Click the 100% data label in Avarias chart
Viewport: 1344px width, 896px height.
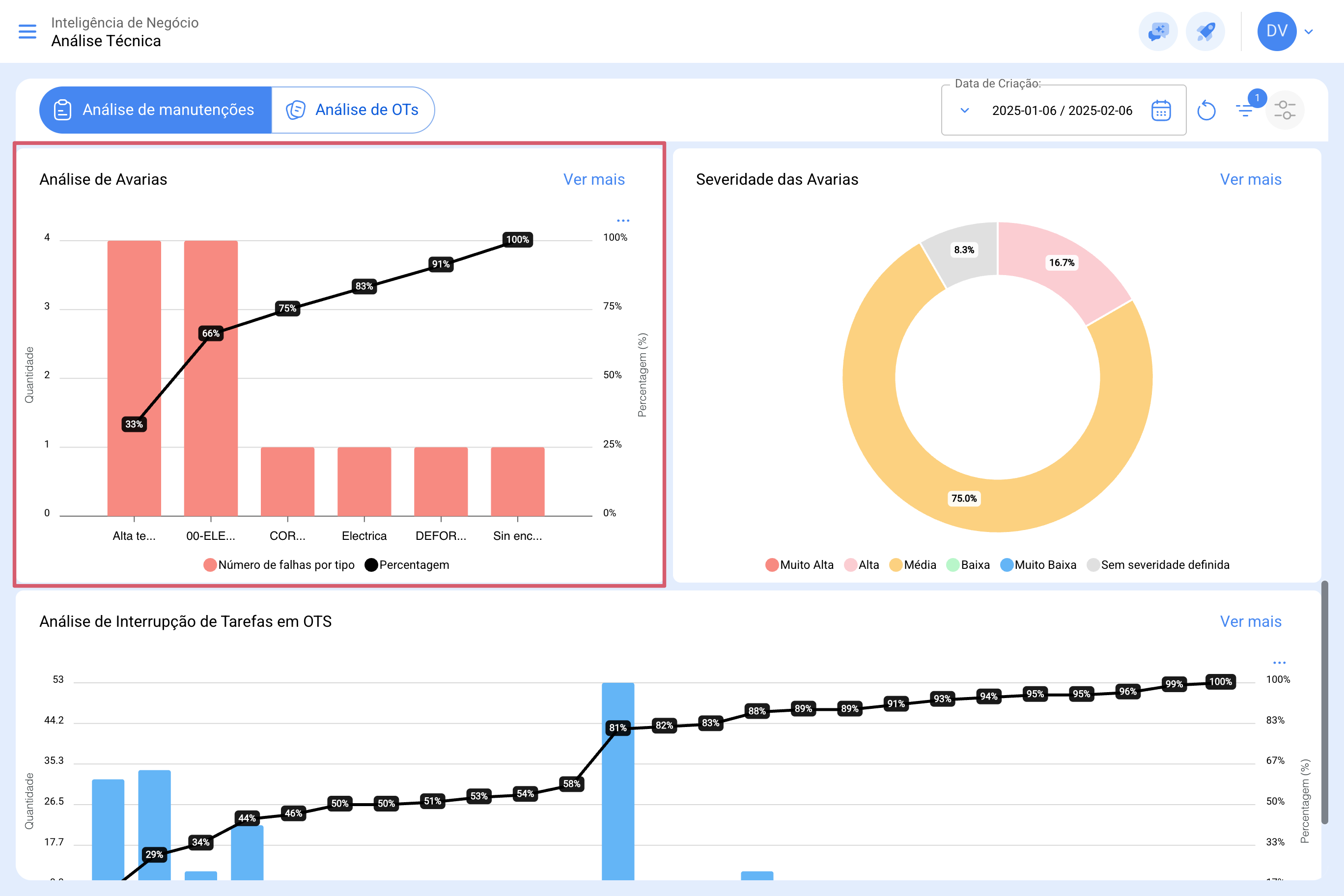[518, 239]
